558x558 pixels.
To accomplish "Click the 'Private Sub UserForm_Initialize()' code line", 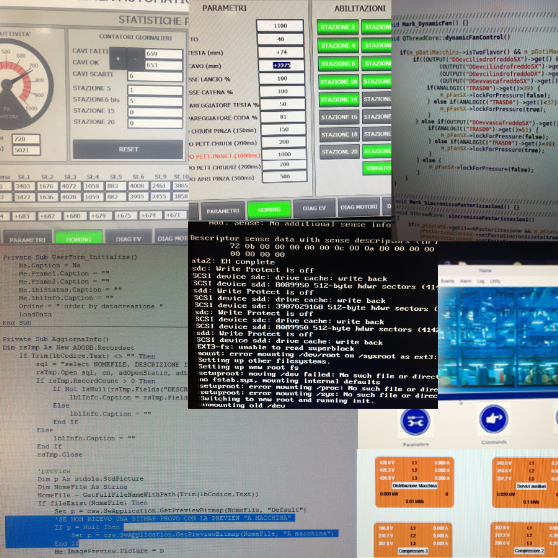I will click(x=70, y=257).
